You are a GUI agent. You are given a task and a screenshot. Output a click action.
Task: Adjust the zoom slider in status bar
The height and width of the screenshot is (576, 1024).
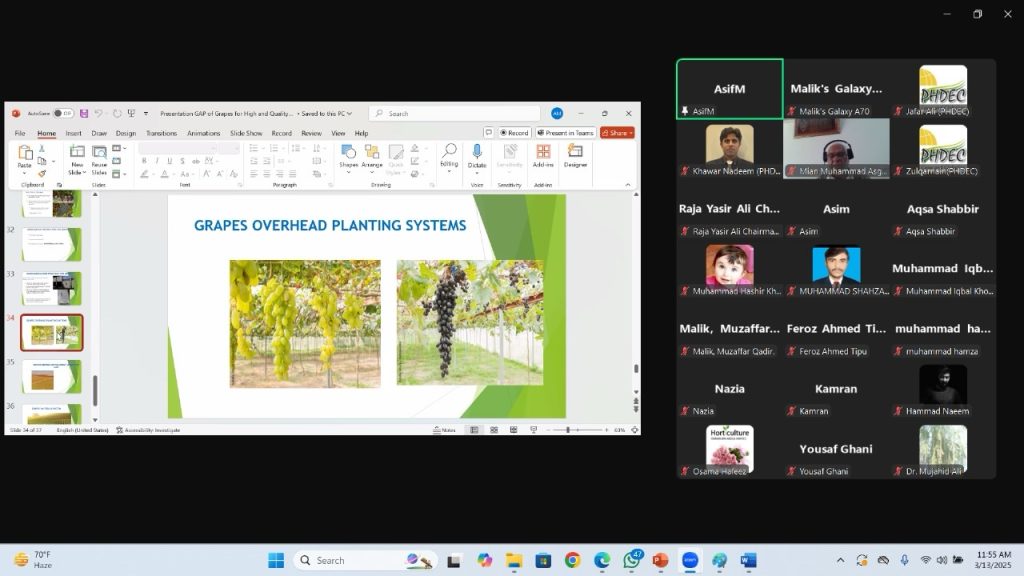point(568,430)
